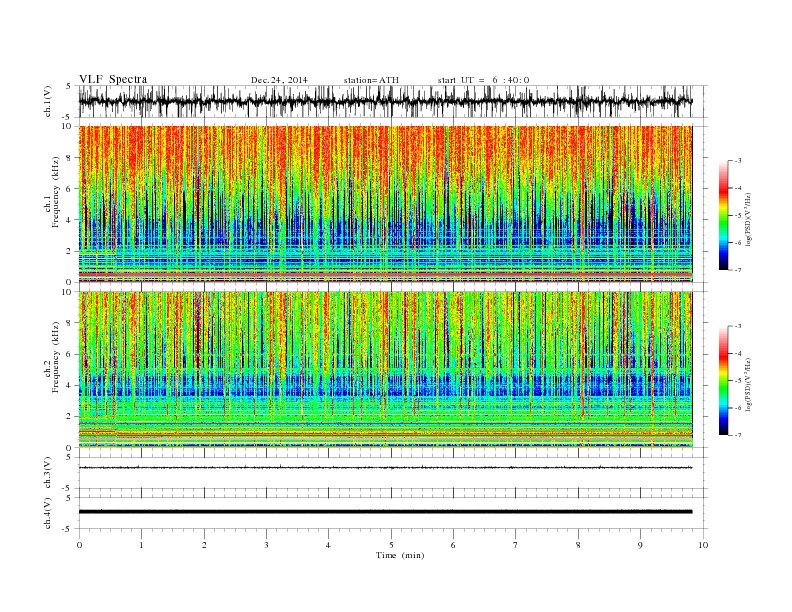Click the "-3" label on ch.2 color bar
Image resolution: width=792 pixels, height=612 pixels.
pos(738,326)
